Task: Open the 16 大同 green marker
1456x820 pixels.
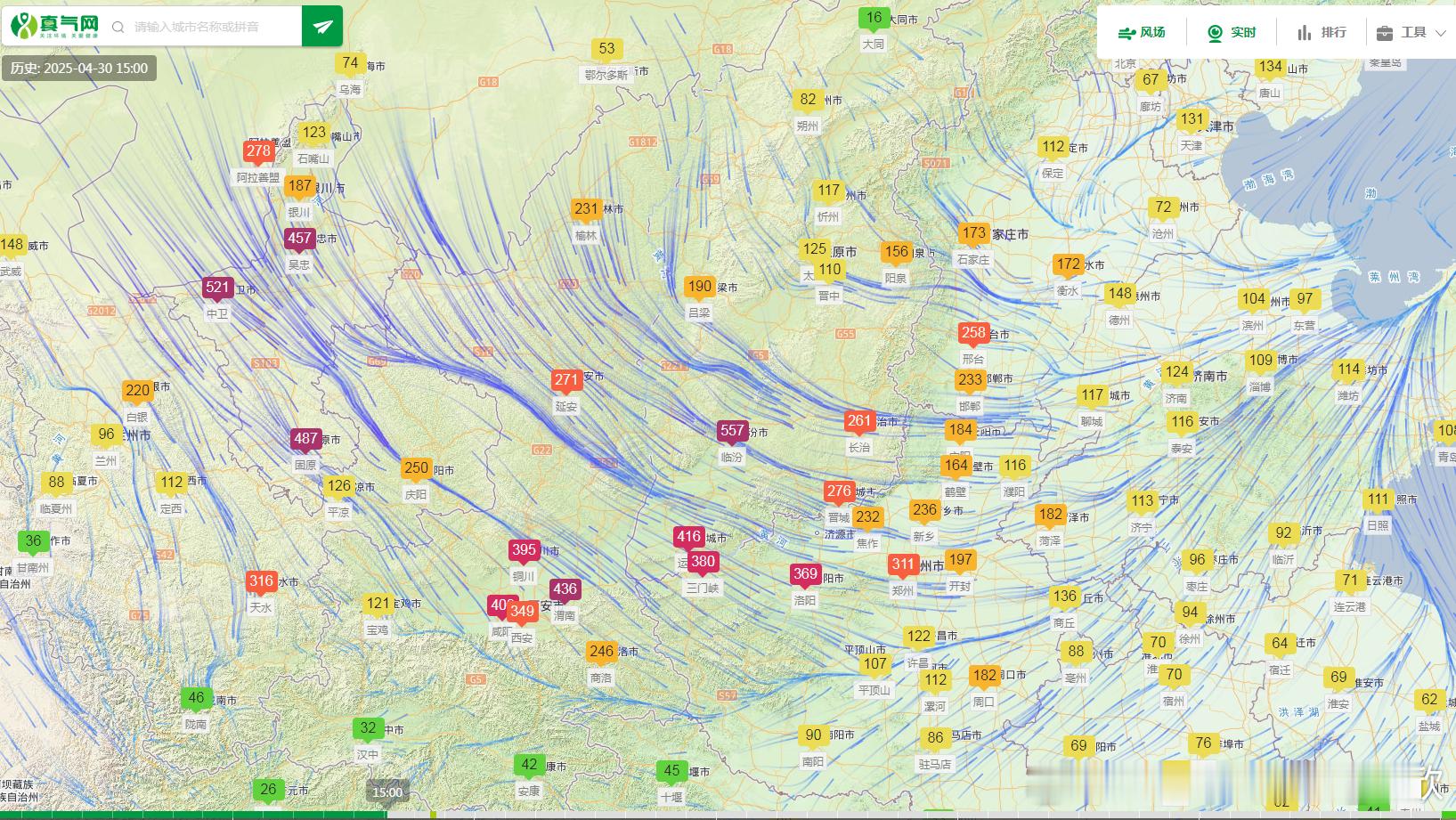Action: (874, 18)
